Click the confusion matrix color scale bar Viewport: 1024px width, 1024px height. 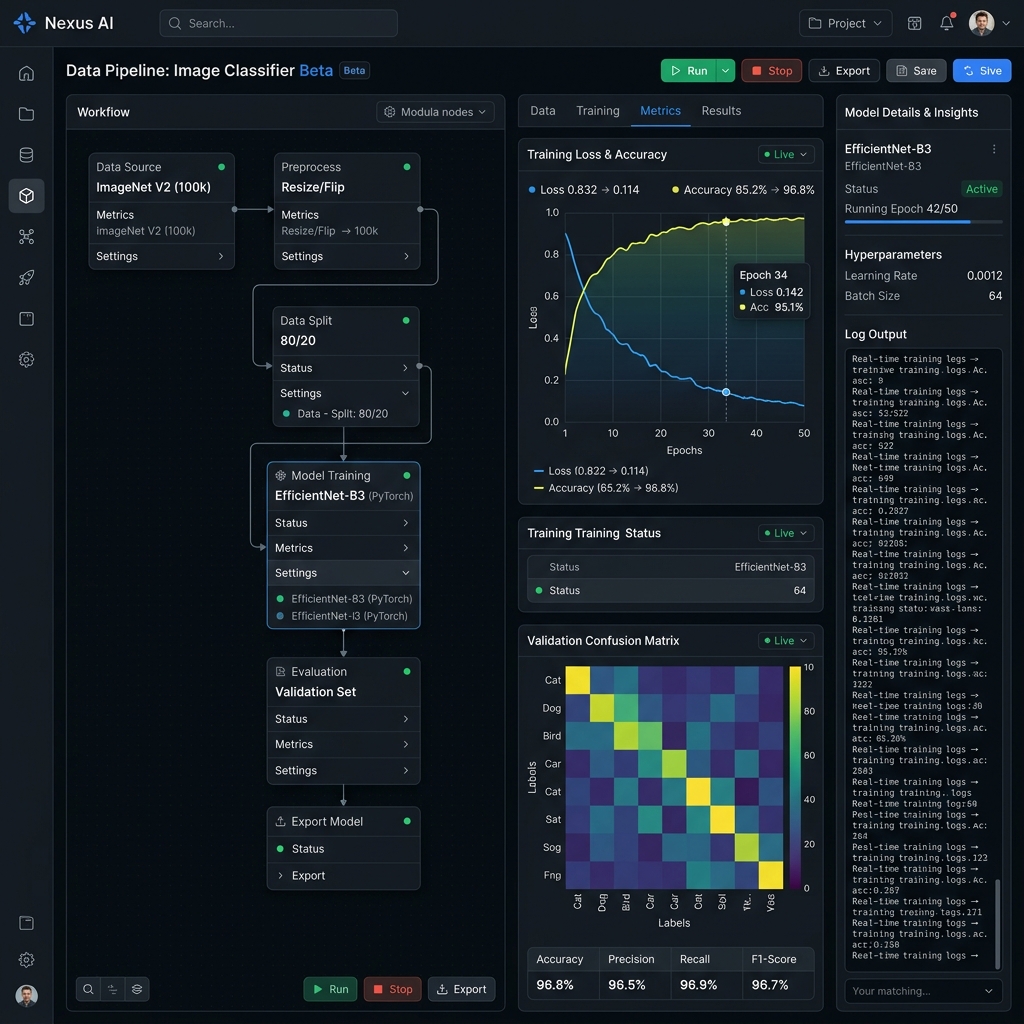tap(794, 777)
